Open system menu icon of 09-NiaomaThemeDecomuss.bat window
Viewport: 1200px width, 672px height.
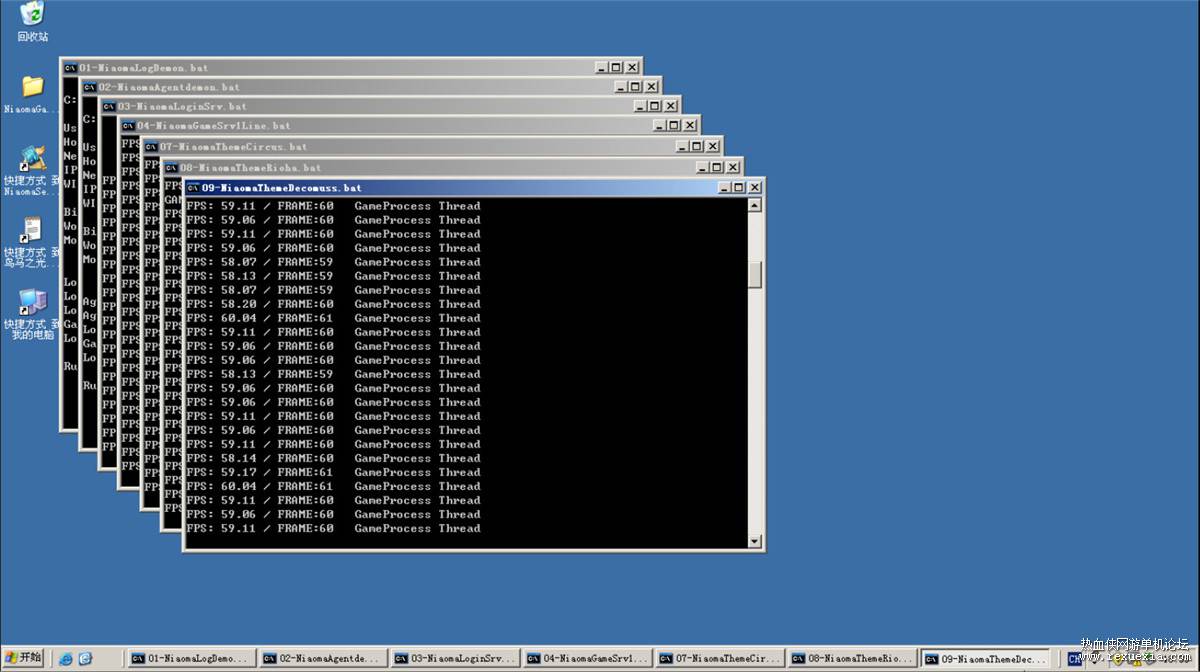pos(194,187)
